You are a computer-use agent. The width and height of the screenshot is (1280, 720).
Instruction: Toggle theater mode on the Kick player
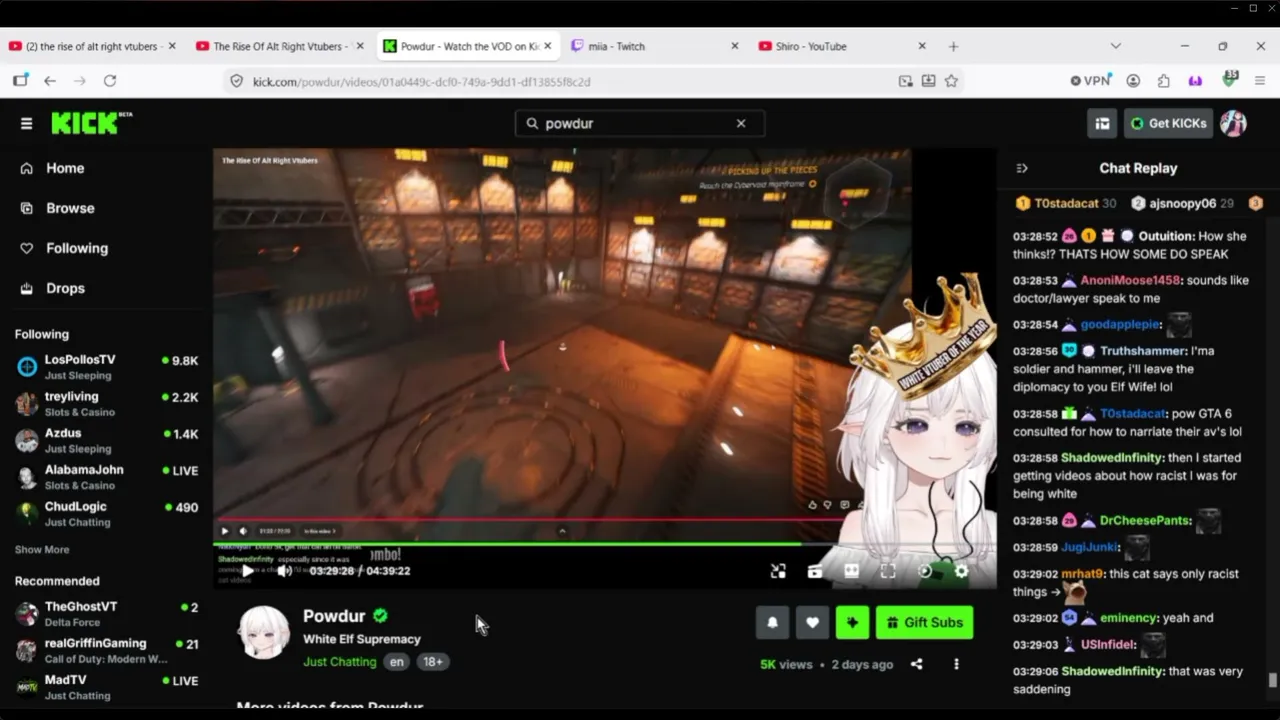[851, 571]
